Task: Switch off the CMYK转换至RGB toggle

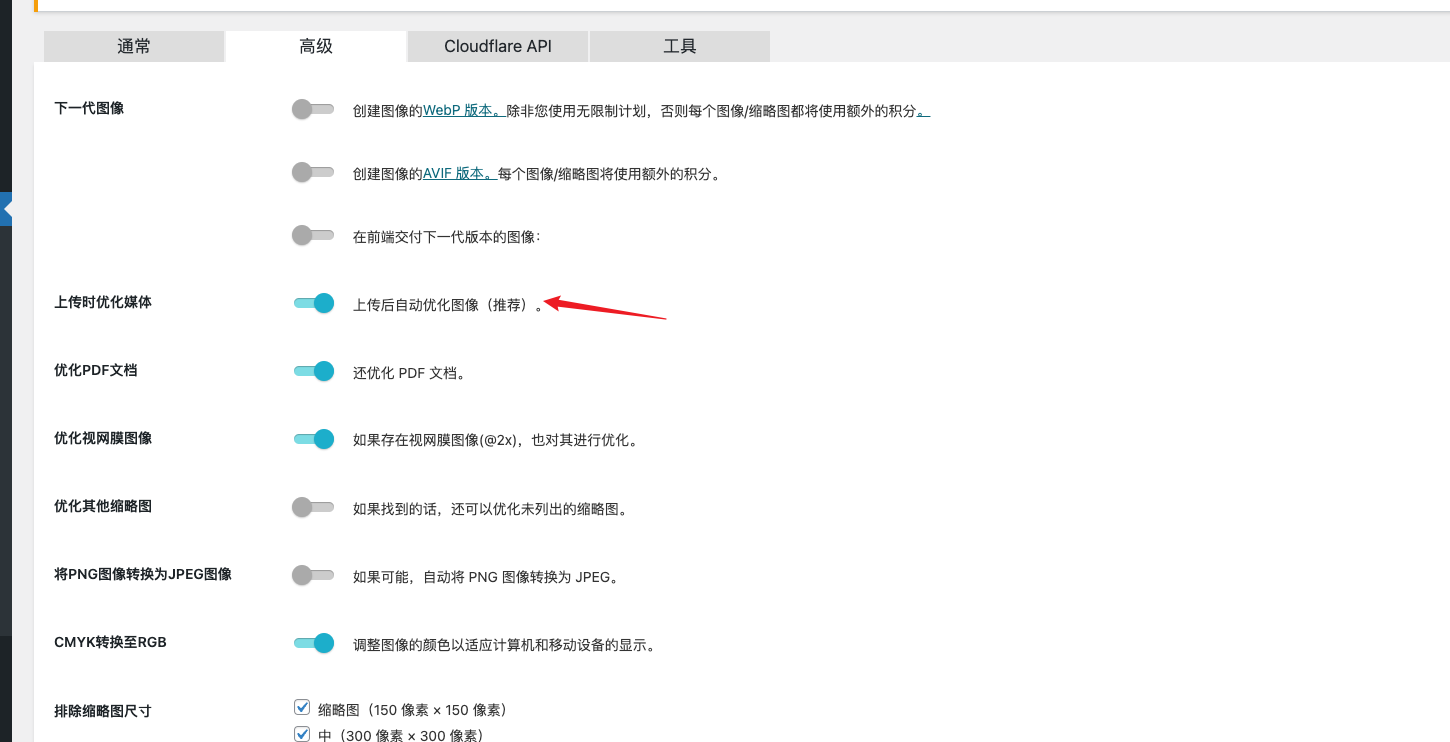Action: point(313,643)
